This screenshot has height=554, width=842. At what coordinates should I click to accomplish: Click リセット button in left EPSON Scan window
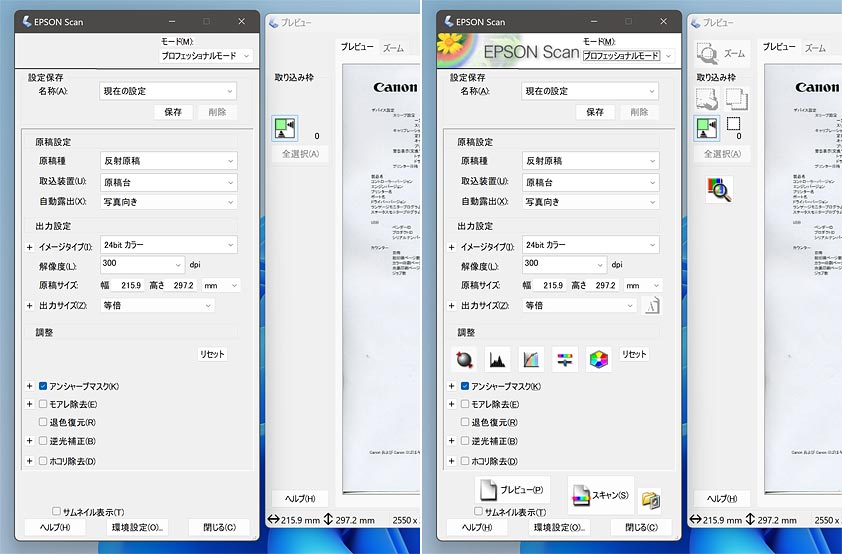pos(212,354)
